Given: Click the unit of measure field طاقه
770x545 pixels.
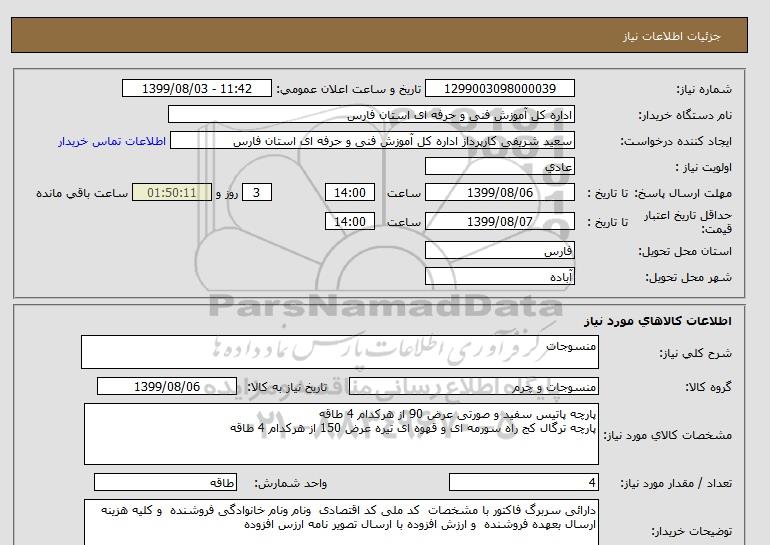Looking at the screenshot, I should (x=165, y=483).
